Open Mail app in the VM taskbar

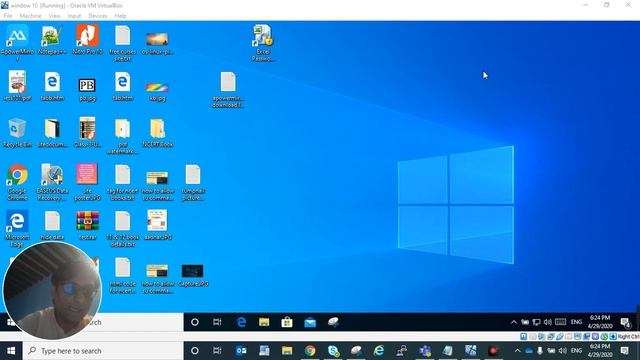[310, 322]
